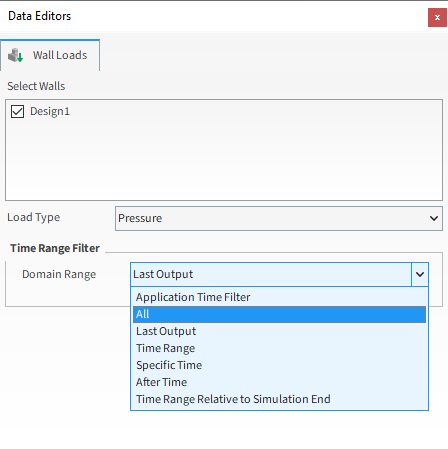Select the Design1 wall label
Viewport: 448px width, 449px height.
pyautogui.click(x=50, y=111)
